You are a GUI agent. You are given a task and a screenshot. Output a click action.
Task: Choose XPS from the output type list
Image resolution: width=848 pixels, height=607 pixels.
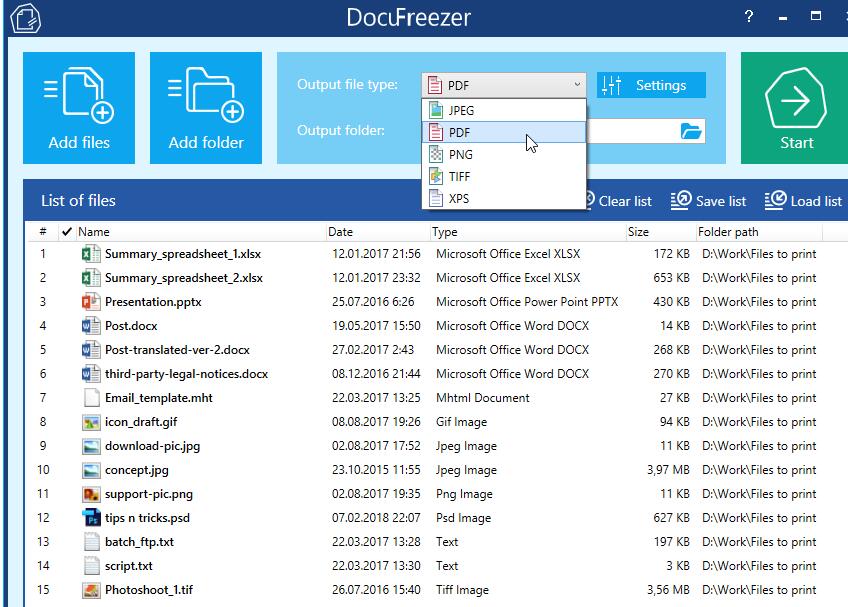pos(504,199)
